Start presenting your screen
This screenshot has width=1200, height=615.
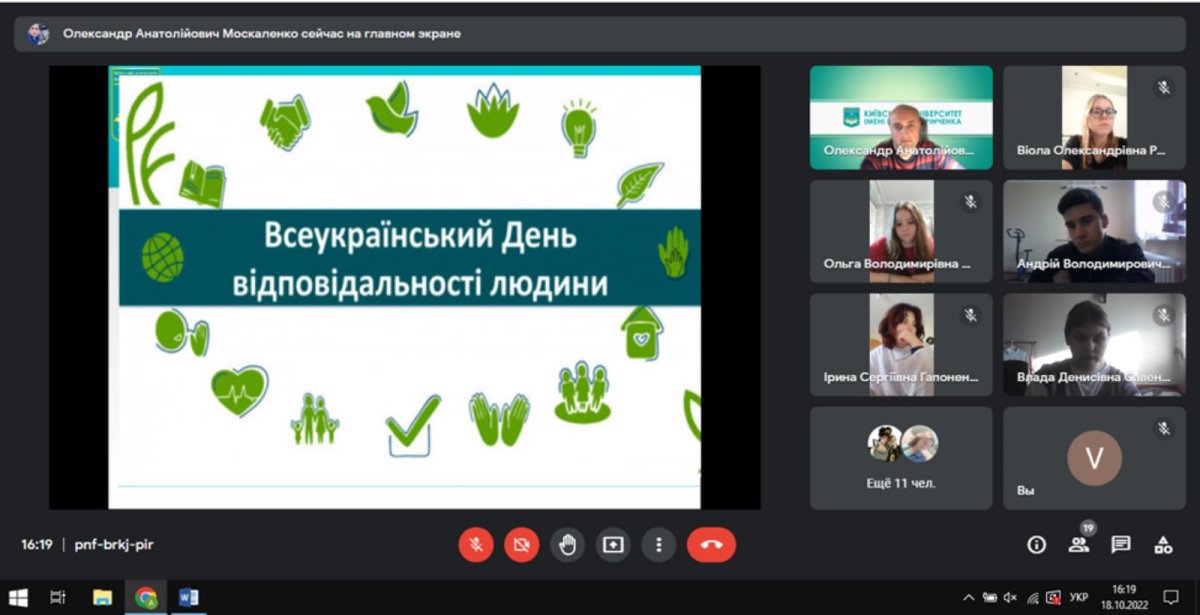pos(613,545)
